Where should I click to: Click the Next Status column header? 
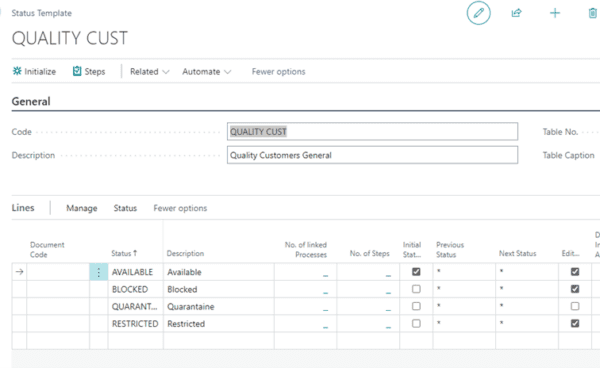[517, 253]
